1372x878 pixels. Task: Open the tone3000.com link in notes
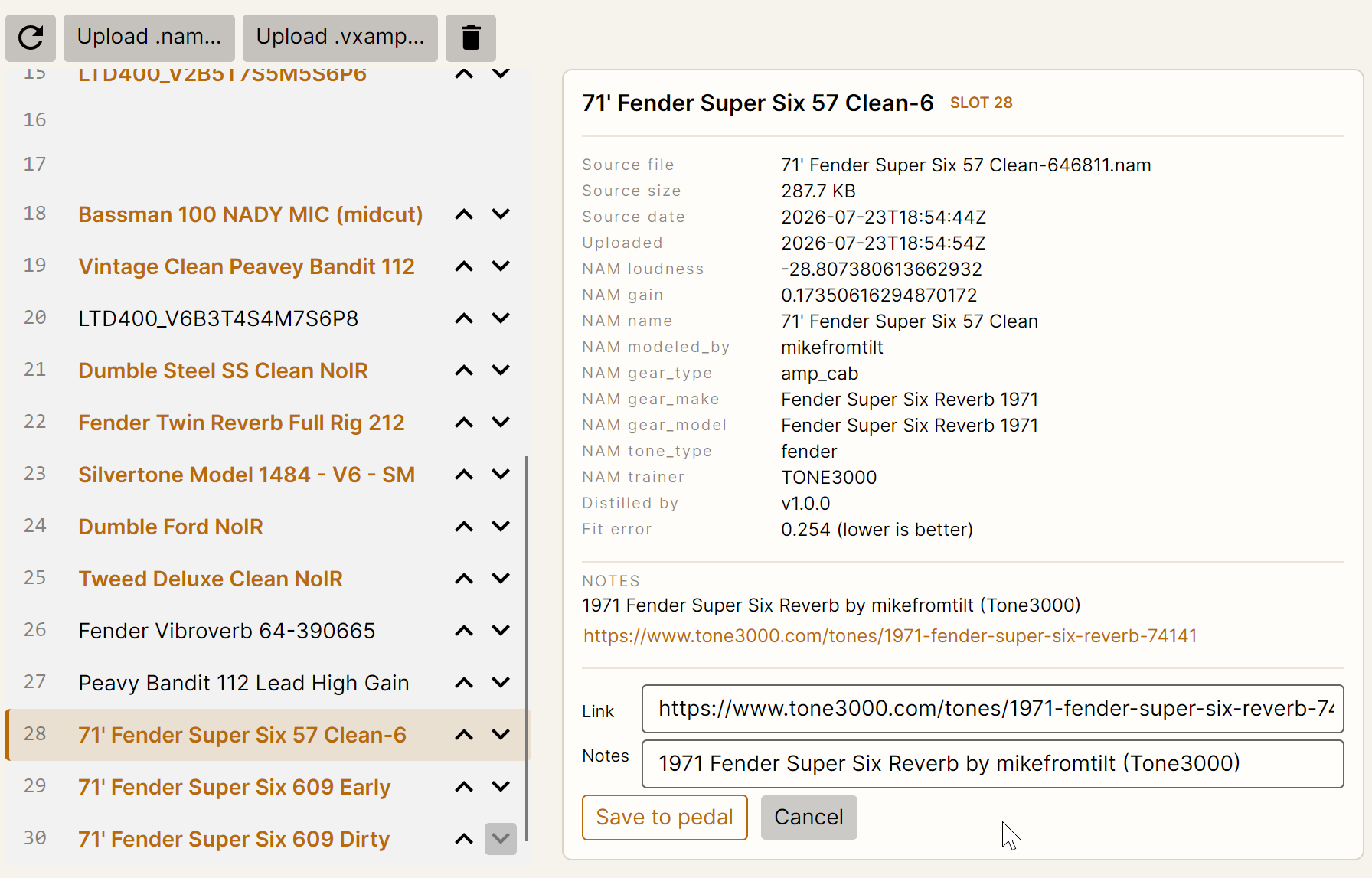pos(890,636)
